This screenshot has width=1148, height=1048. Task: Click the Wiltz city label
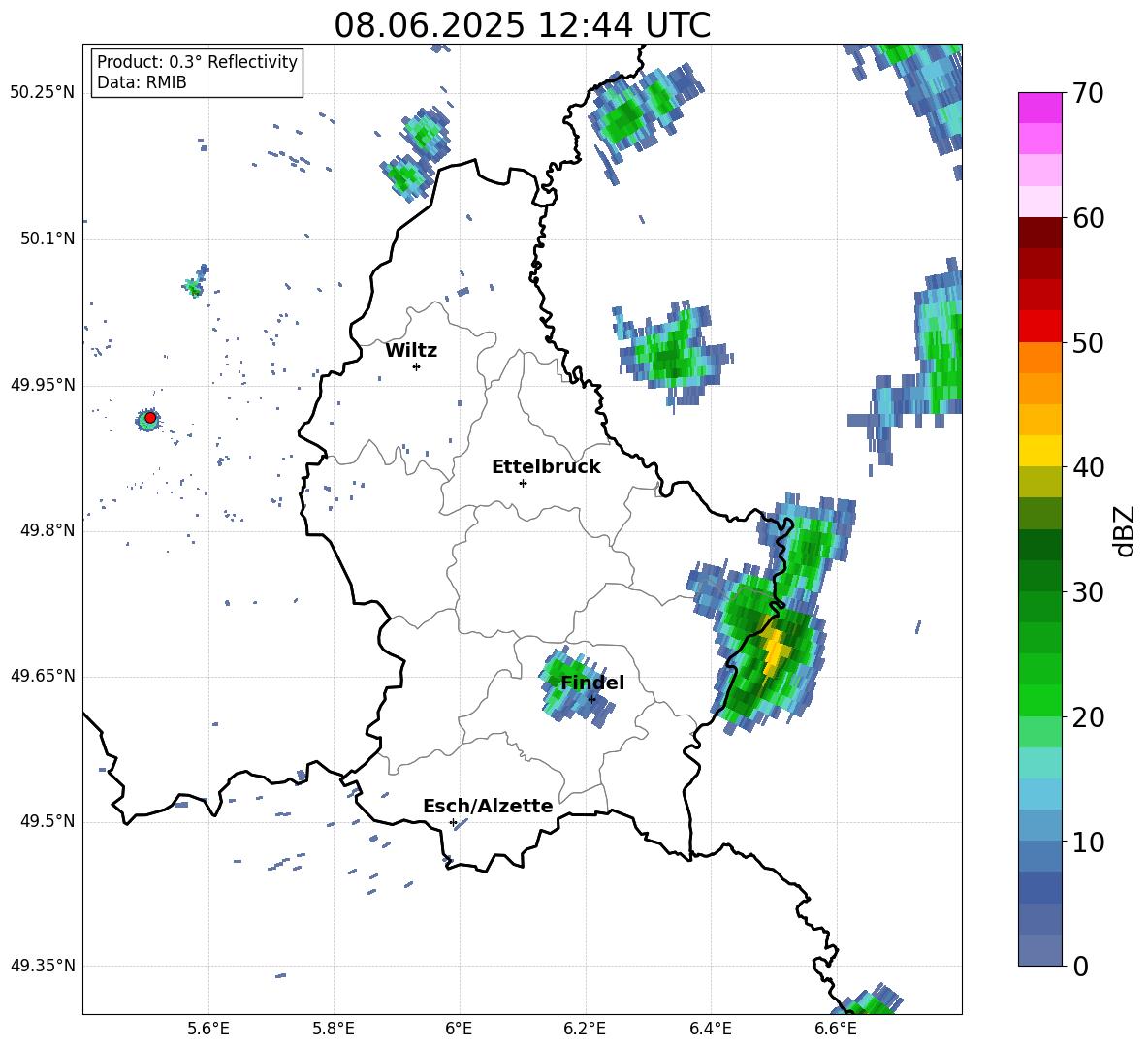tap(411, 351)
